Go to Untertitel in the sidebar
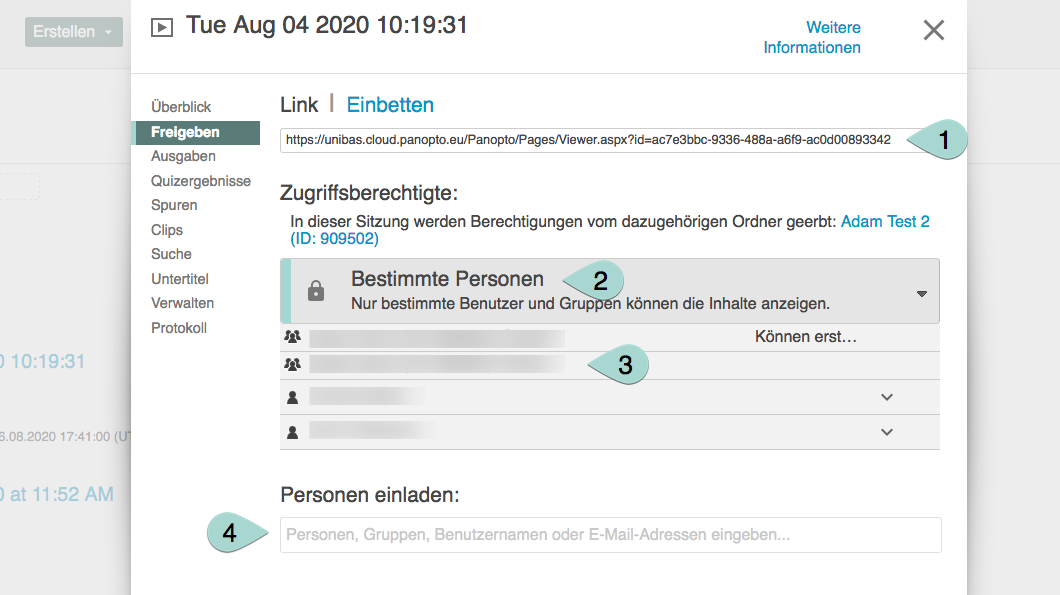Viewport: 1060px width, 595px height. [180, 279]
